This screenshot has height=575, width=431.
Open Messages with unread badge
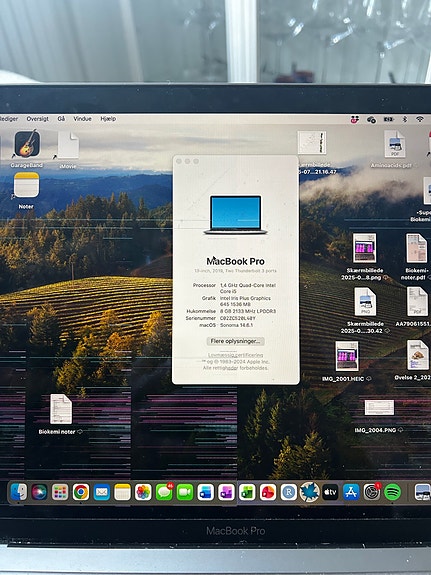click(164, 492)
